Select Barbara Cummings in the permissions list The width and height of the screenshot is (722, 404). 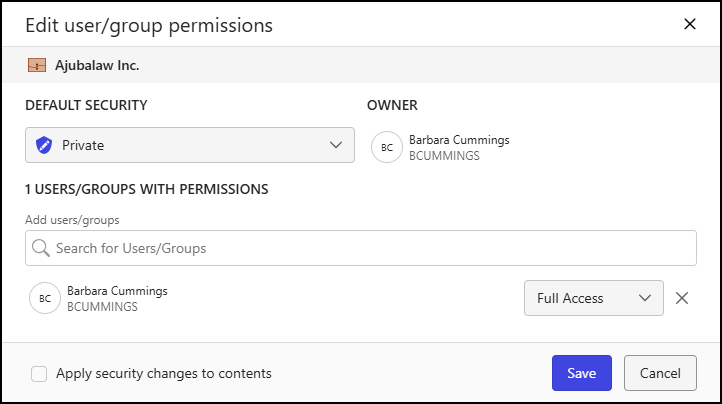tap(117, 291)
